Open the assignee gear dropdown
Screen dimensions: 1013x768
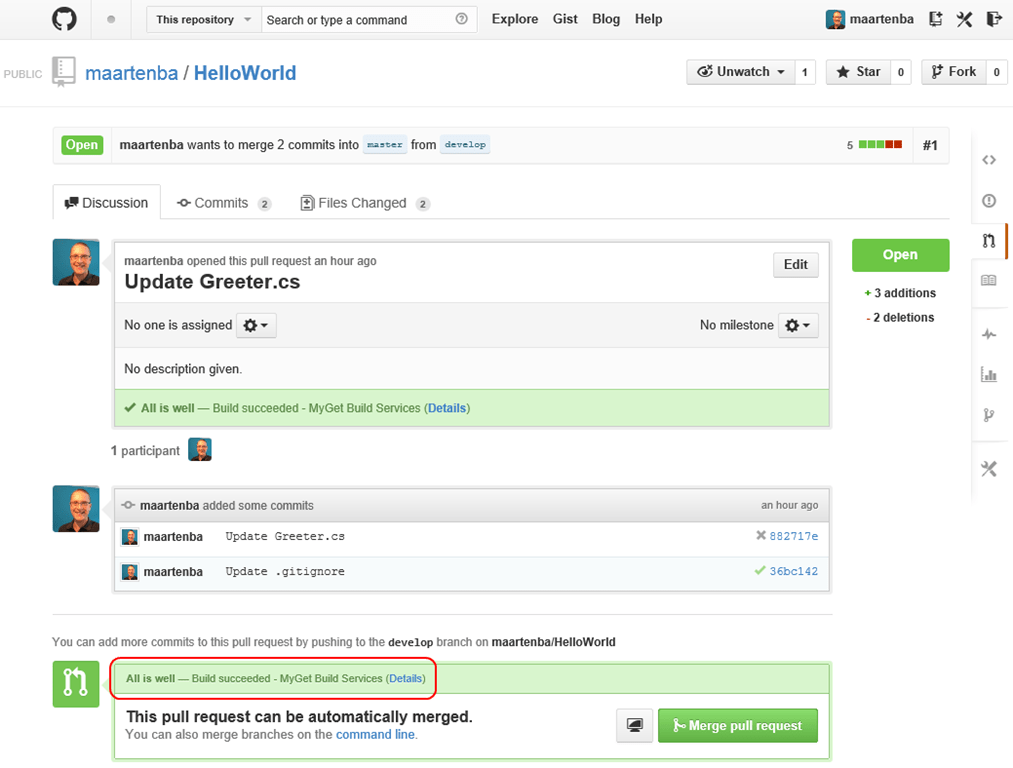pos(256,325)
